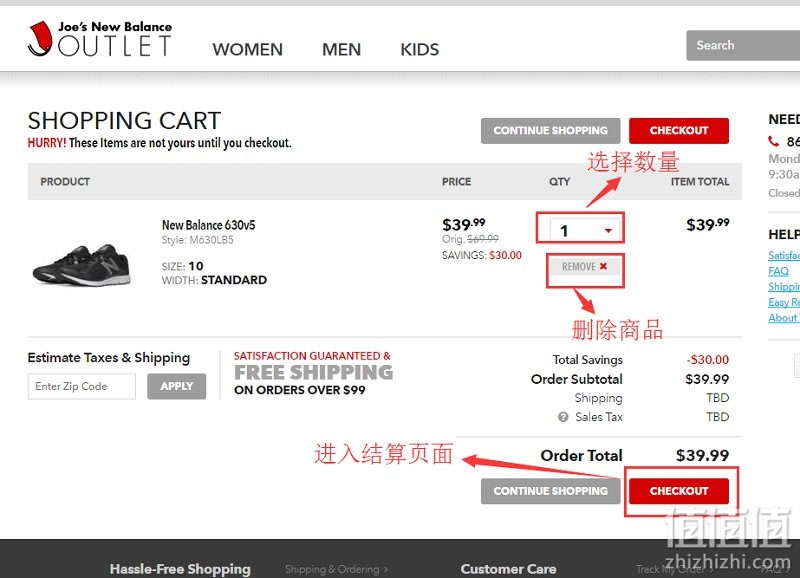Click the Search box in header
This screenshot has height=578, width=800.
coord(742,45)
